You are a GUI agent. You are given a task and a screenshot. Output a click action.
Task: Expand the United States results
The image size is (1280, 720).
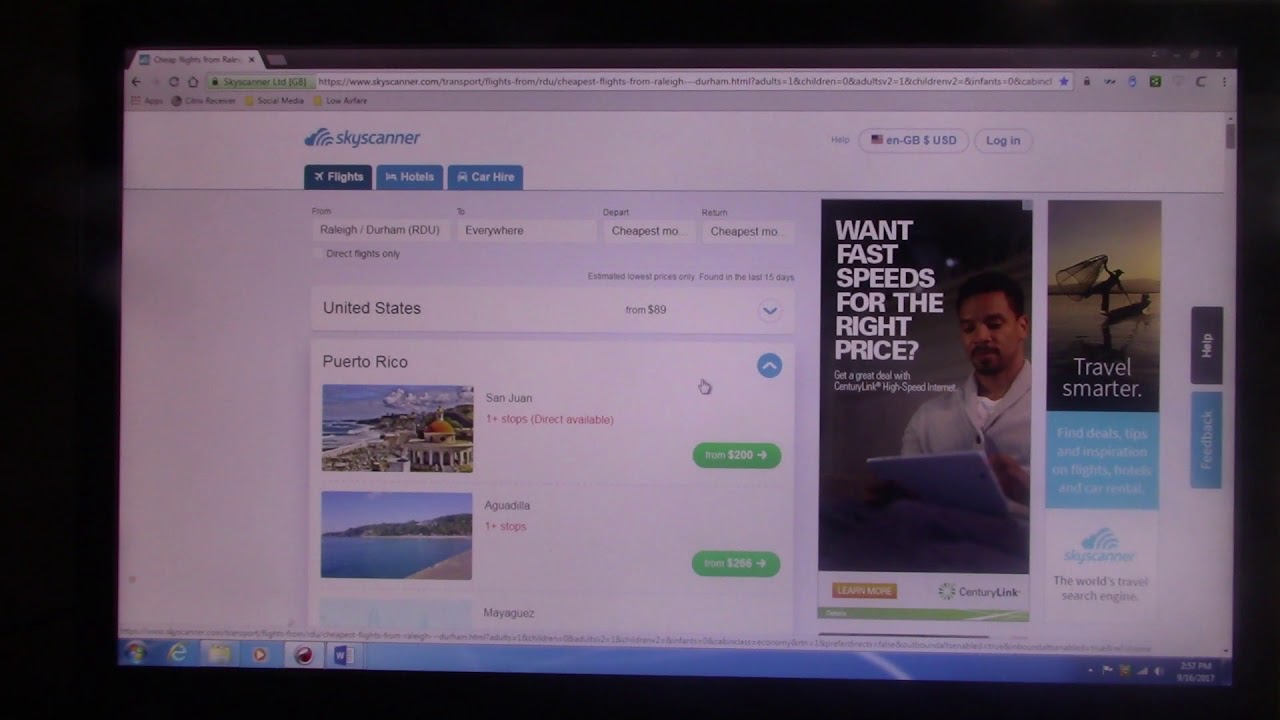(770, 310)
